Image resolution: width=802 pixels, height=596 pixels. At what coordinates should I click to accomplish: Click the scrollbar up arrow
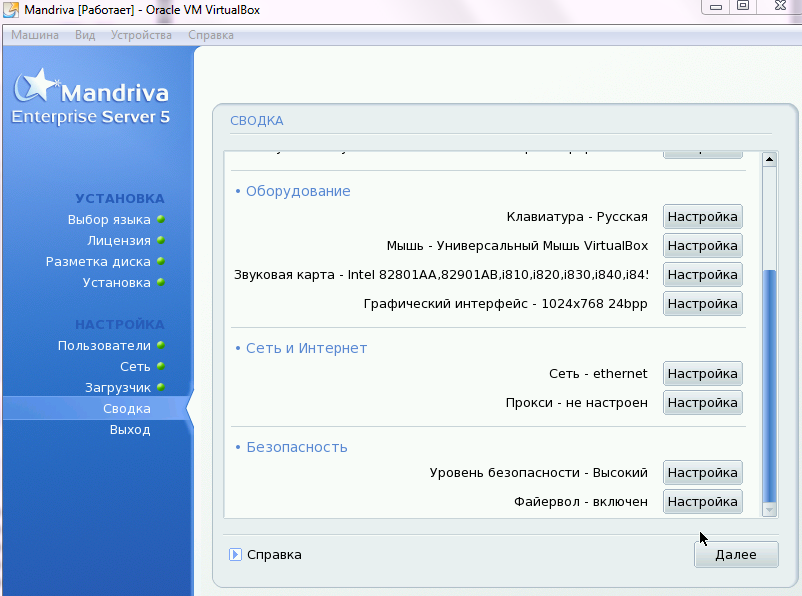point(769,160)
